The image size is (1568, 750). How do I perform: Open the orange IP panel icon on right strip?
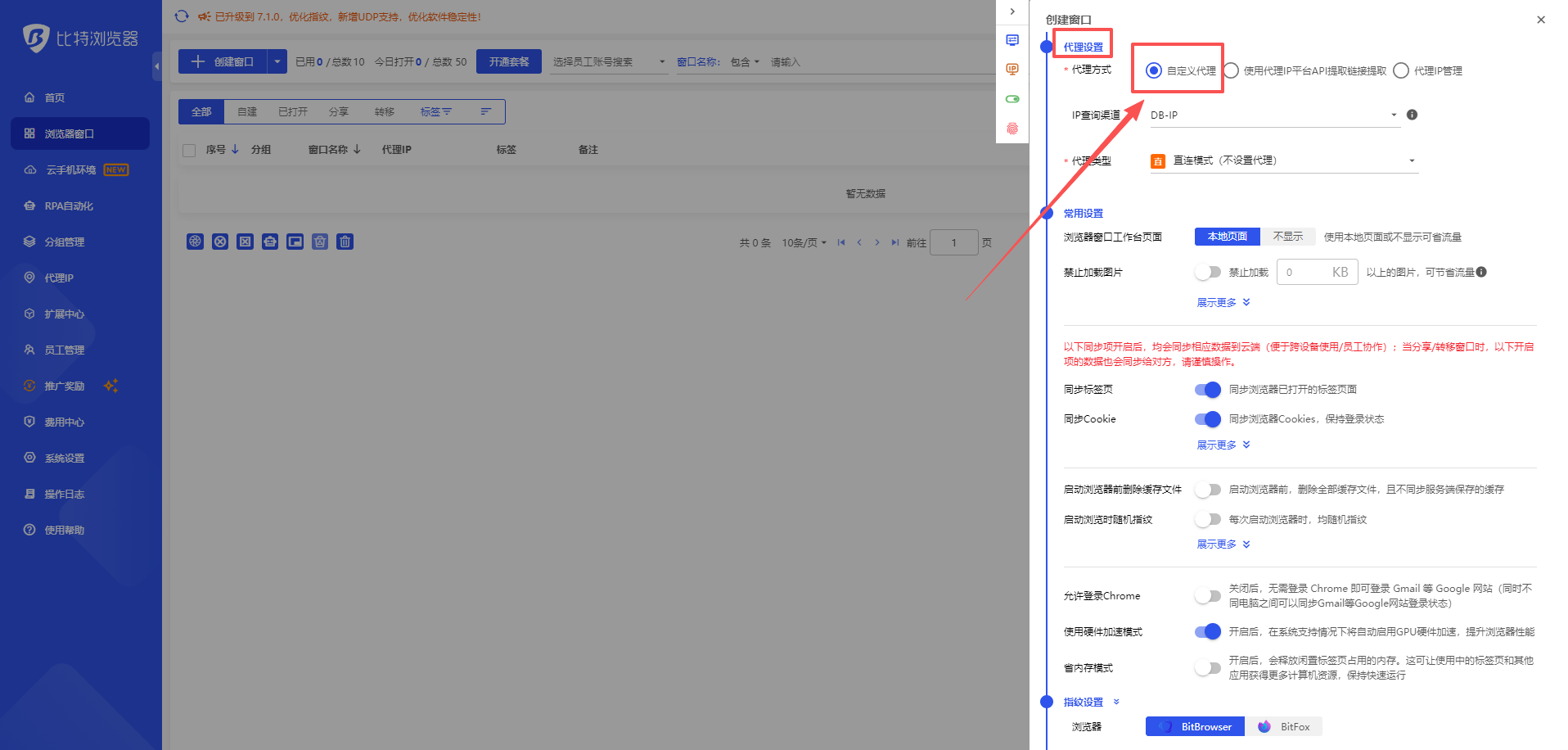click(x=1012, y=69)
